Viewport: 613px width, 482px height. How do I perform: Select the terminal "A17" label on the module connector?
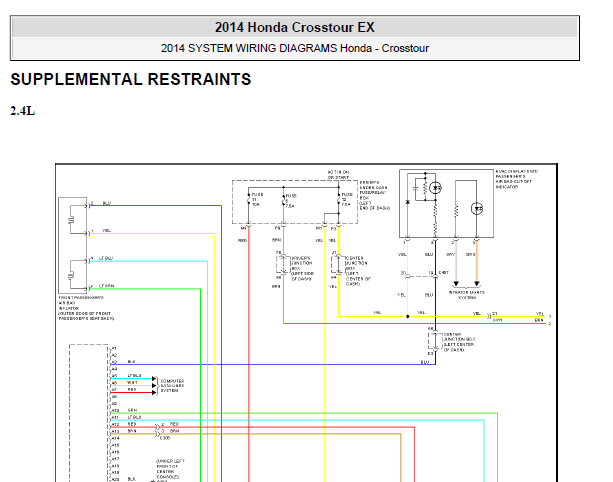tap(115, 459)
